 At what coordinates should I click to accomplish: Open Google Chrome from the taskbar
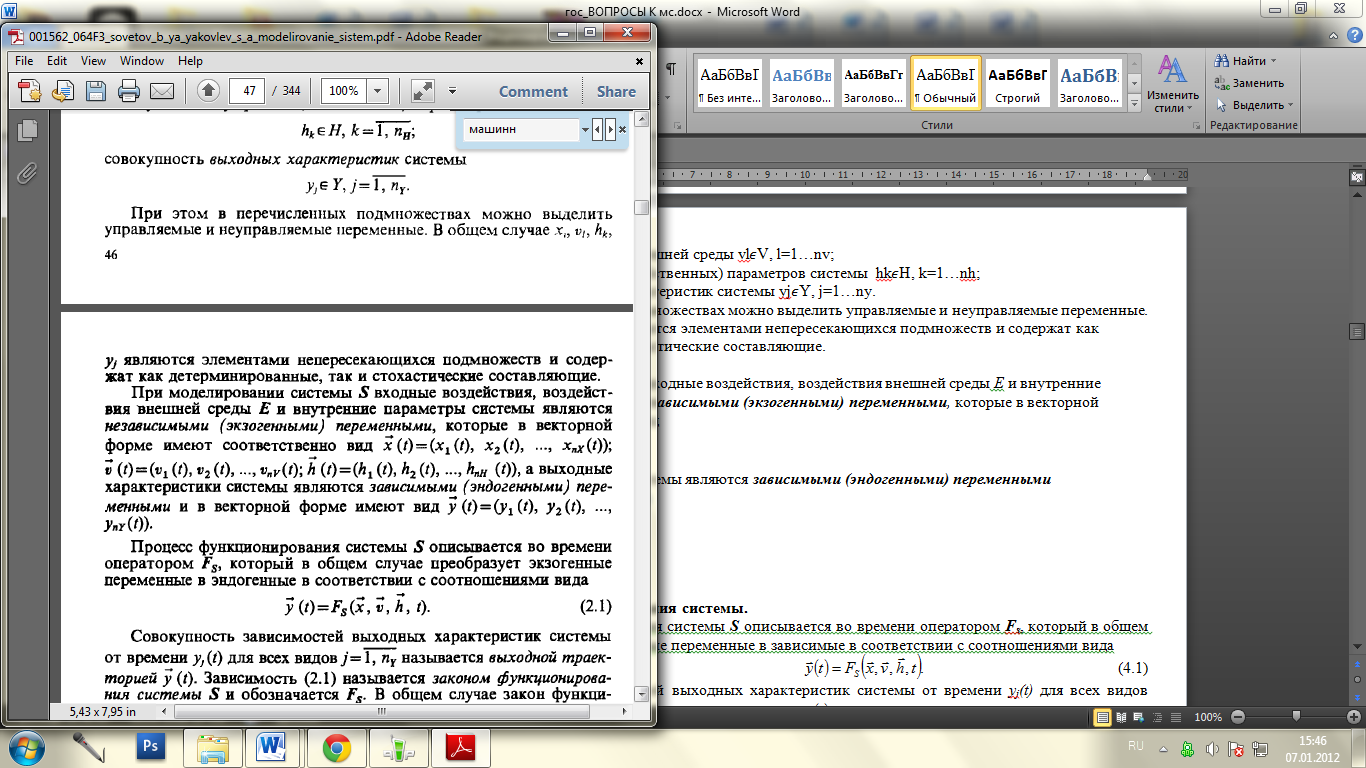click(335, 746)
